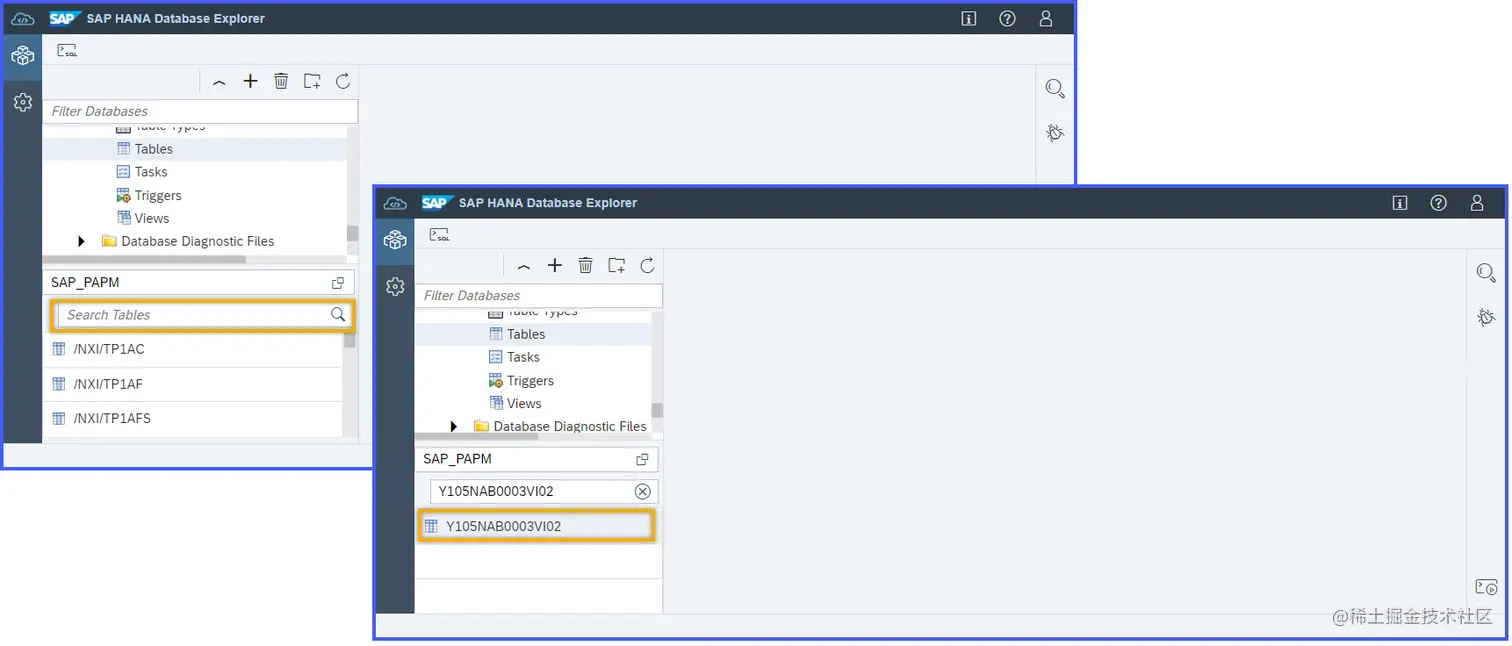The width and height of the screenshot is (1512, 646).
Task: Open settings gear in back window sidebar
Action: tap(22, 102)
